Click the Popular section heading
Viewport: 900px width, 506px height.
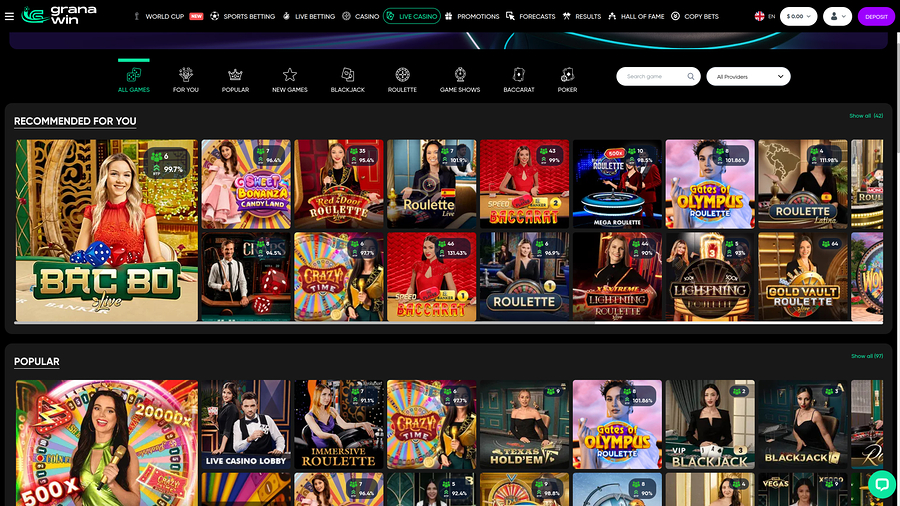37,361
